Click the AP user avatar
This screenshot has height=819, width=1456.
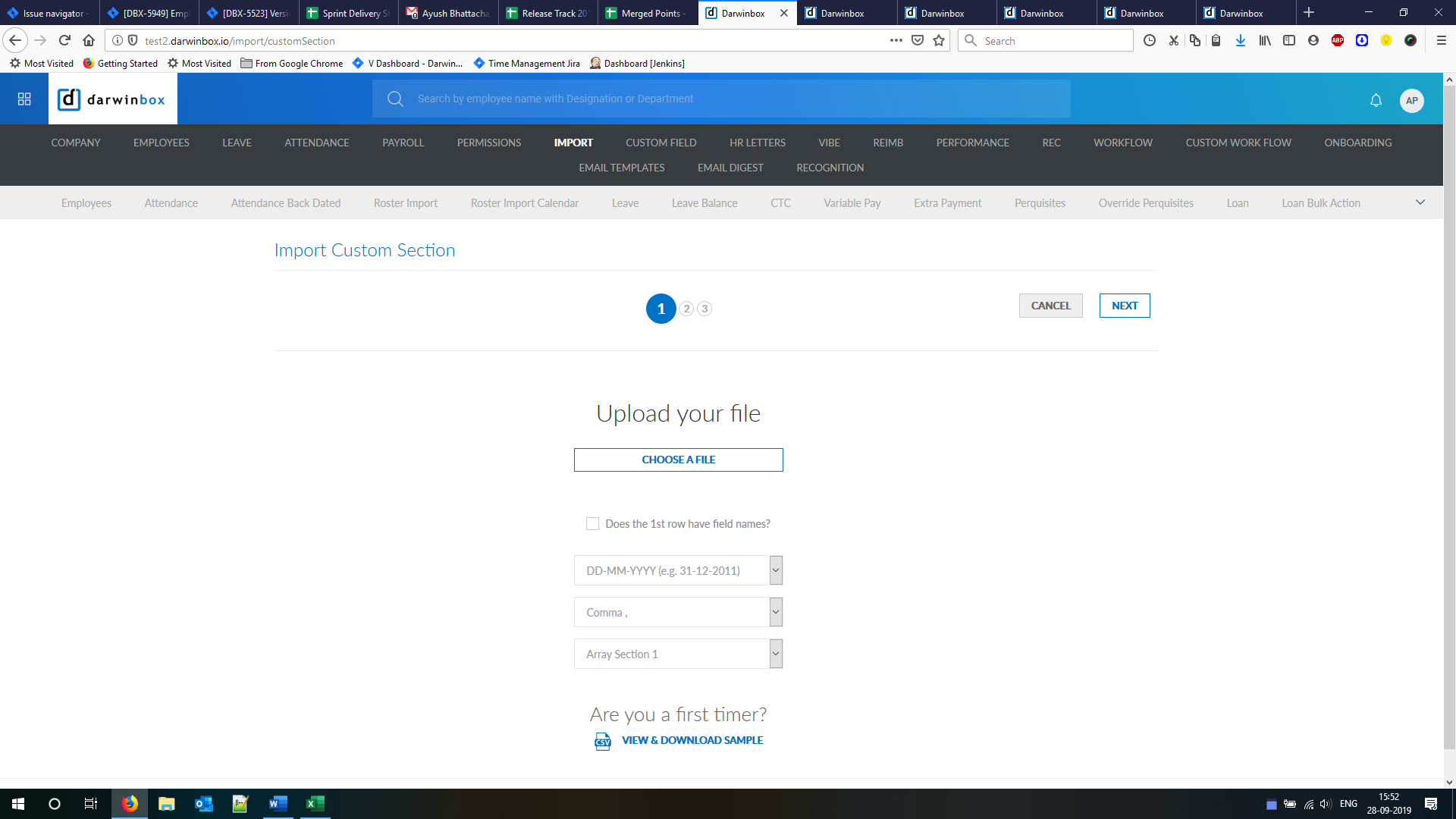point(1411,100)
